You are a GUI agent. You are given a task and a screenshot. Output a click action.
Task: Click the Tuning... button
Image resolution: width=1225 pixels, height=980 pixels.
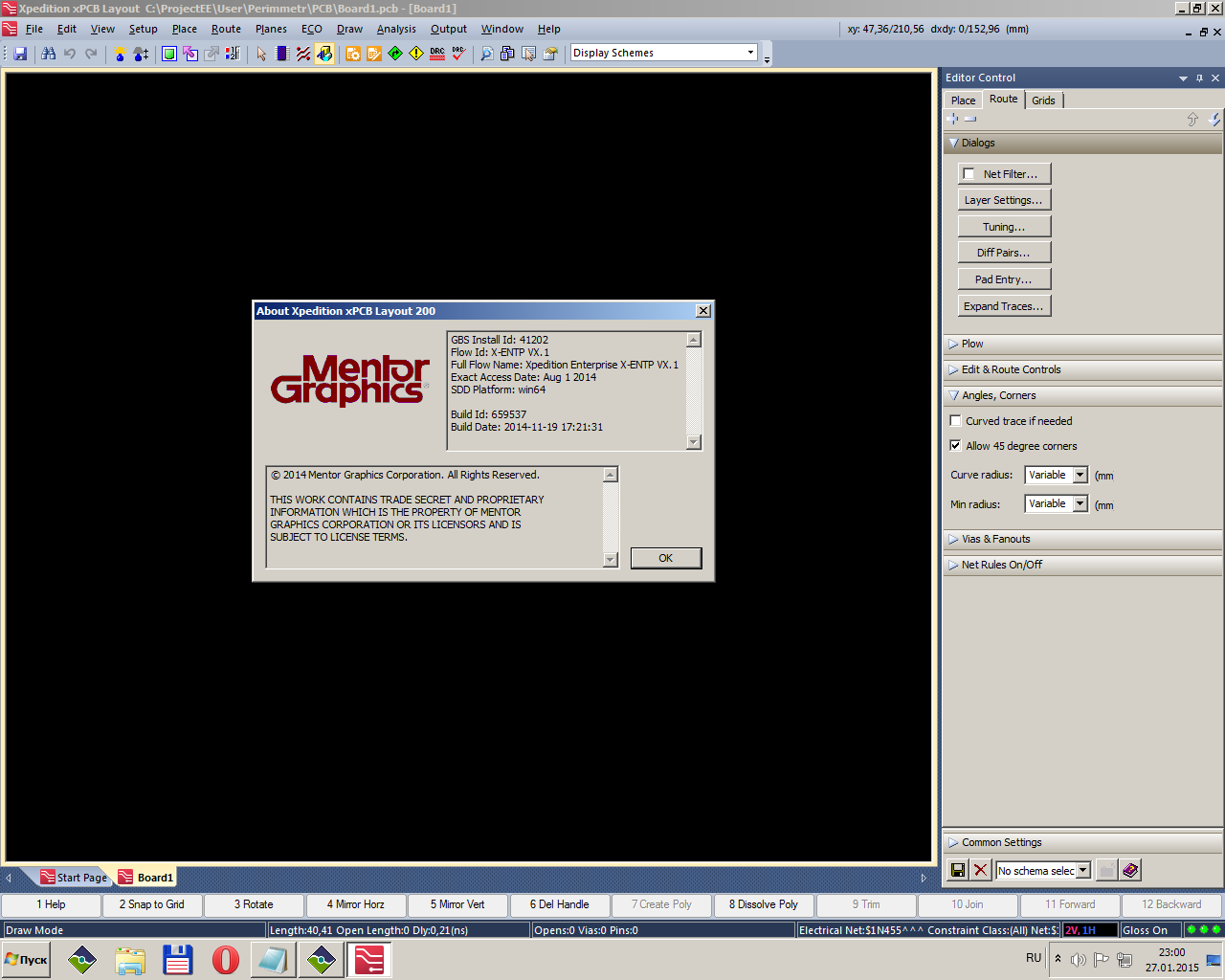pyautogui.click(x=1003, y=227)
